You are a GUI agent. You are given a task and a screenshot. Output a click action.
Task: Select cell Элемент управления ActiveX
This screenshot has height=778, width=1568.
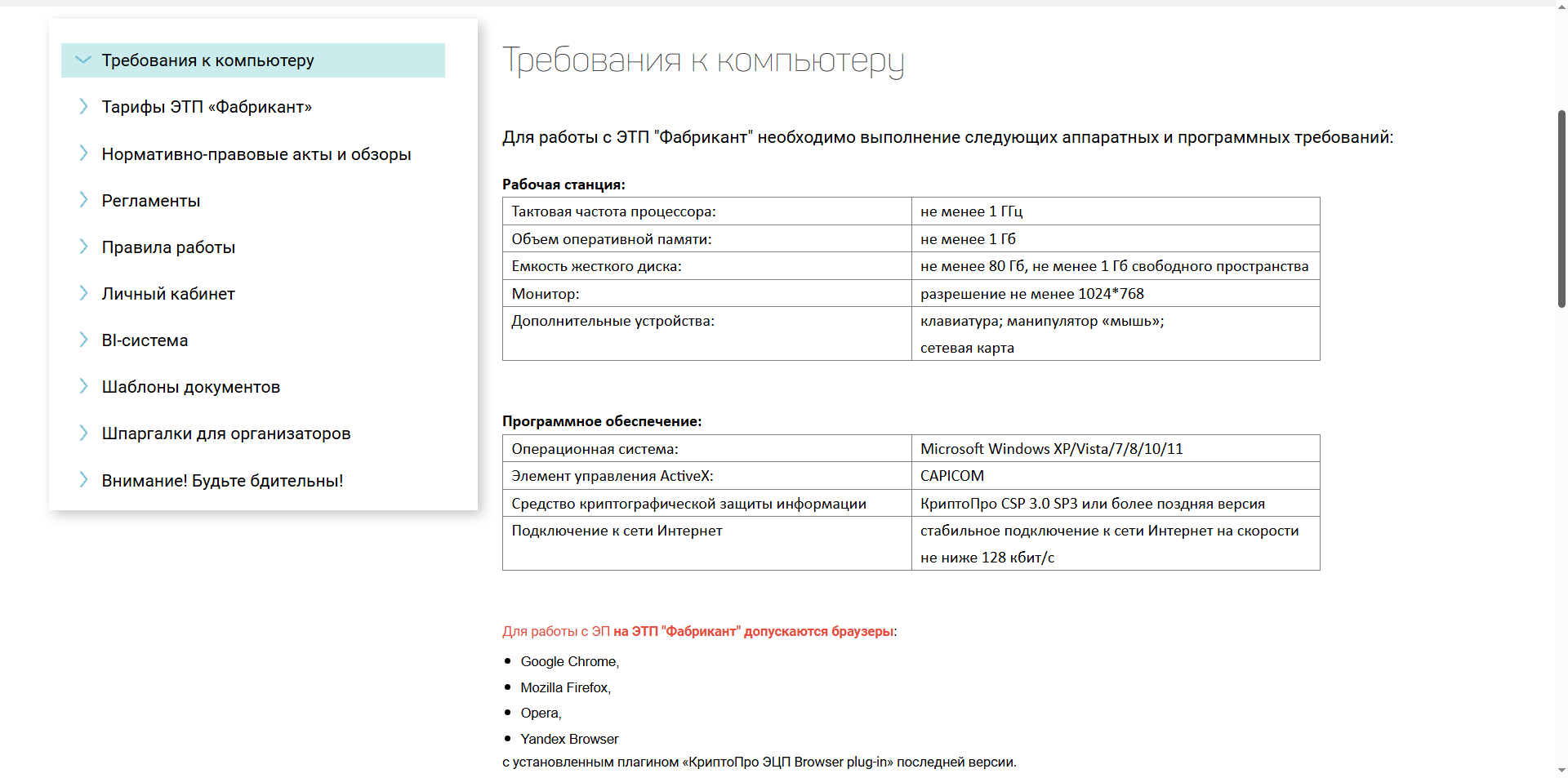pos(707,476)
